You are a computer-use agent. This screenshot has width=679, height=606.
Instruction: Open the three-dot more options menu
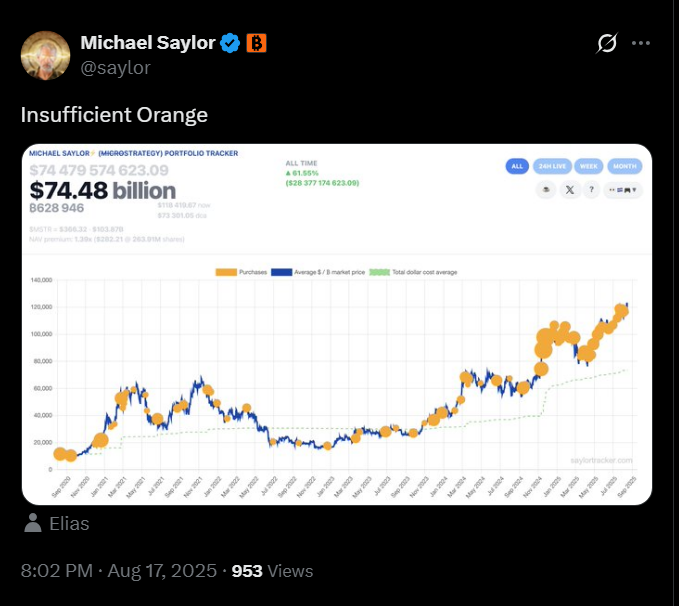tap(642, 43)
